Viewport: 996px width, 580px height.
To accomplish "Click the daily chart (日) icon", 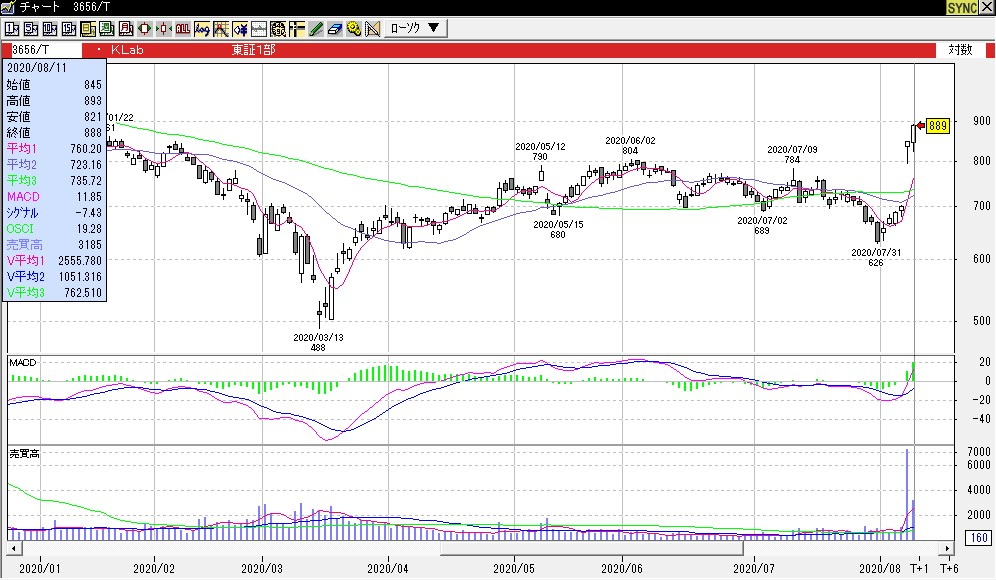I will [87, 28].
